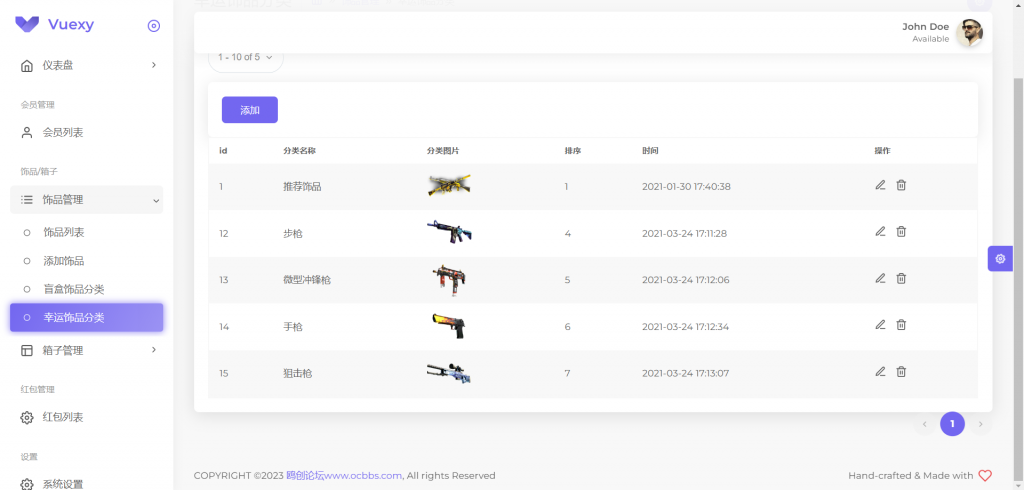This screenshot has width=1024, height=490.
Task: Open 会员列表 member list
Action: 87,133
